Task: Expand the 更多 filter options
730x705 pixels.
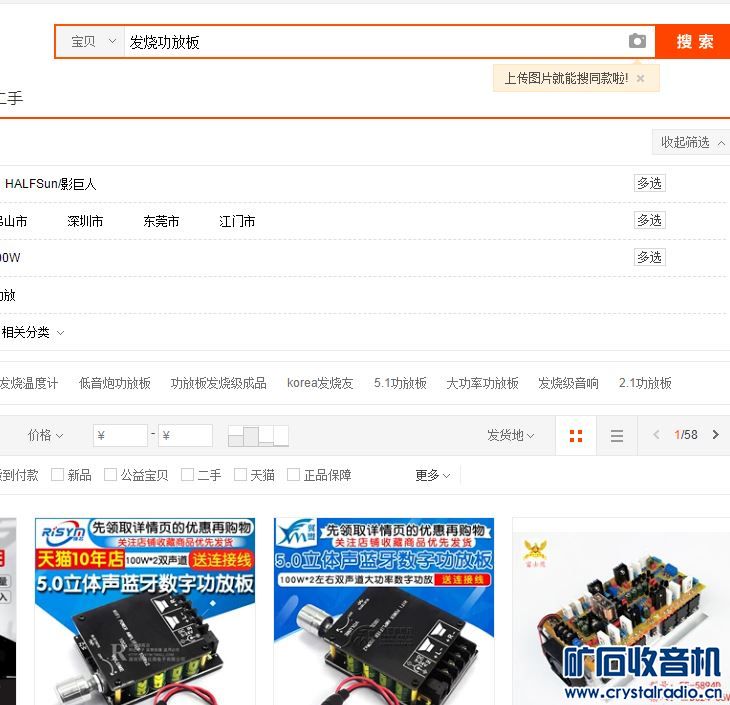Action: click(x=433, y=475)
